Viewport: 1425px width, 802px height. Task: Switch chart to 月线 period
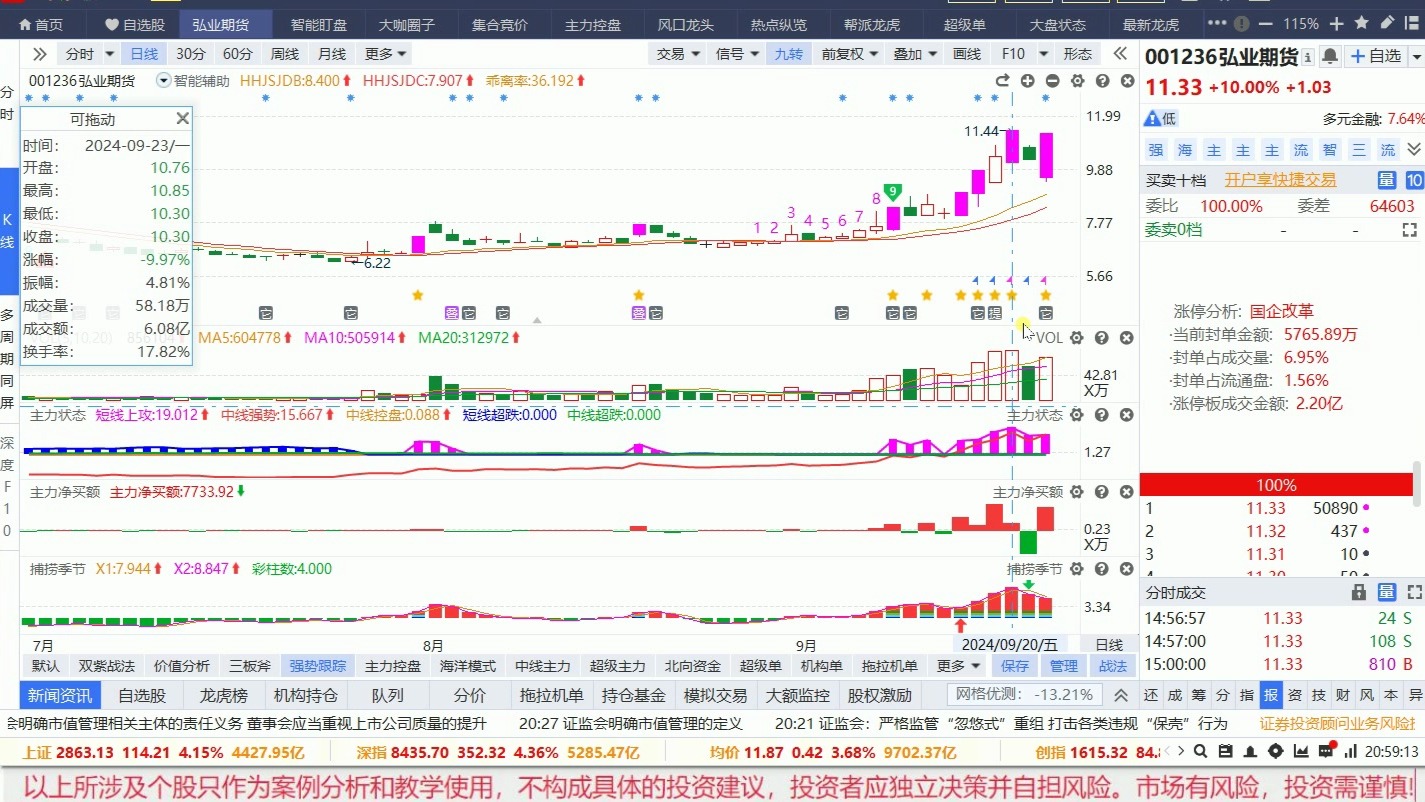[x=332, y=54]
